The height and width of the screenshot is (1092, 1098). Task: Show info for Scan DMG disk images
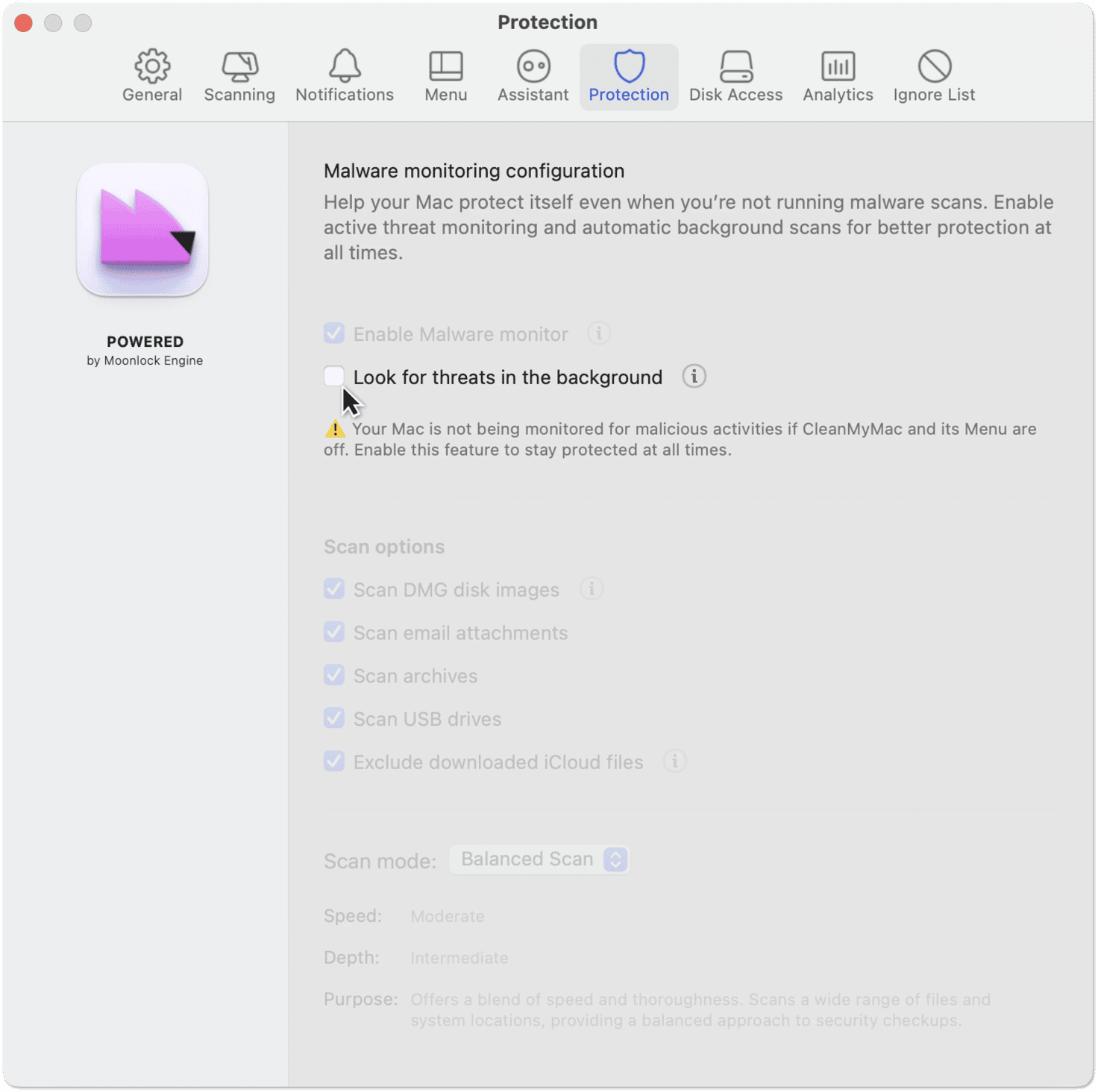592,589
